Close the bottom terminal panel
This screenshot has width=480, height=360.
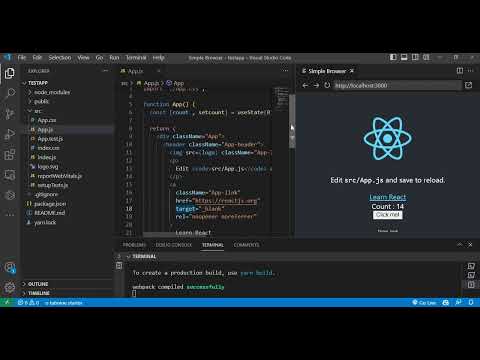click(x=470, y=245)
